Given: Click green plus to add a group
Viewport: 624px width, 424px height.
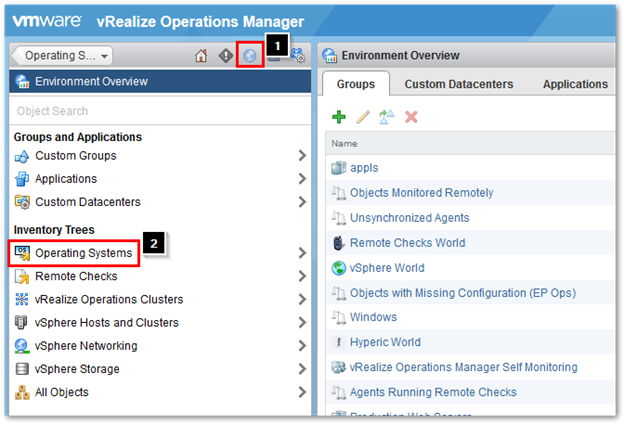Looking at the screenshot, I should (x=338, y=117).
